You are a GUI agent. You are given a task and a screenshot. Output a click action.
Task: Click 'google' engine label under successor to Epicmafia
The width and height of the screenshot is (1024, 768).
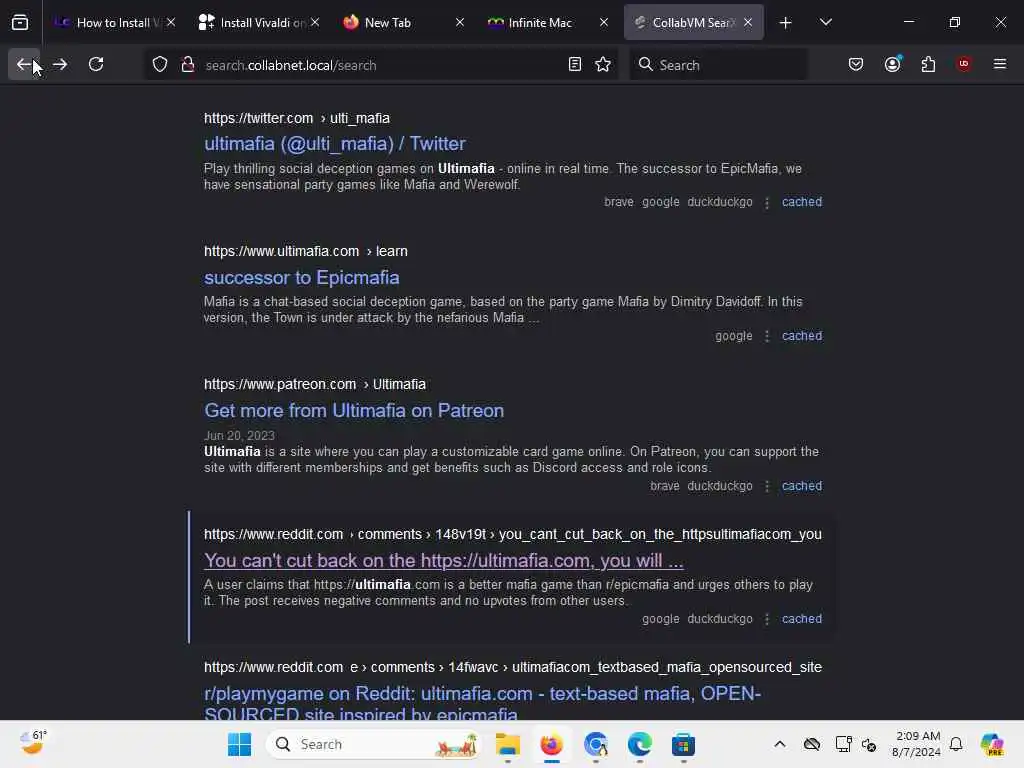coord(733,336)
